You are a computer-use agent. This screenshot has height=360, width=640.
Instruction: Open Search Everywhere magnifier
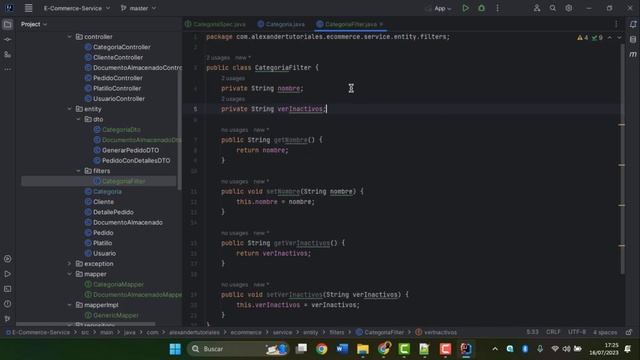(x=553, y=8)
